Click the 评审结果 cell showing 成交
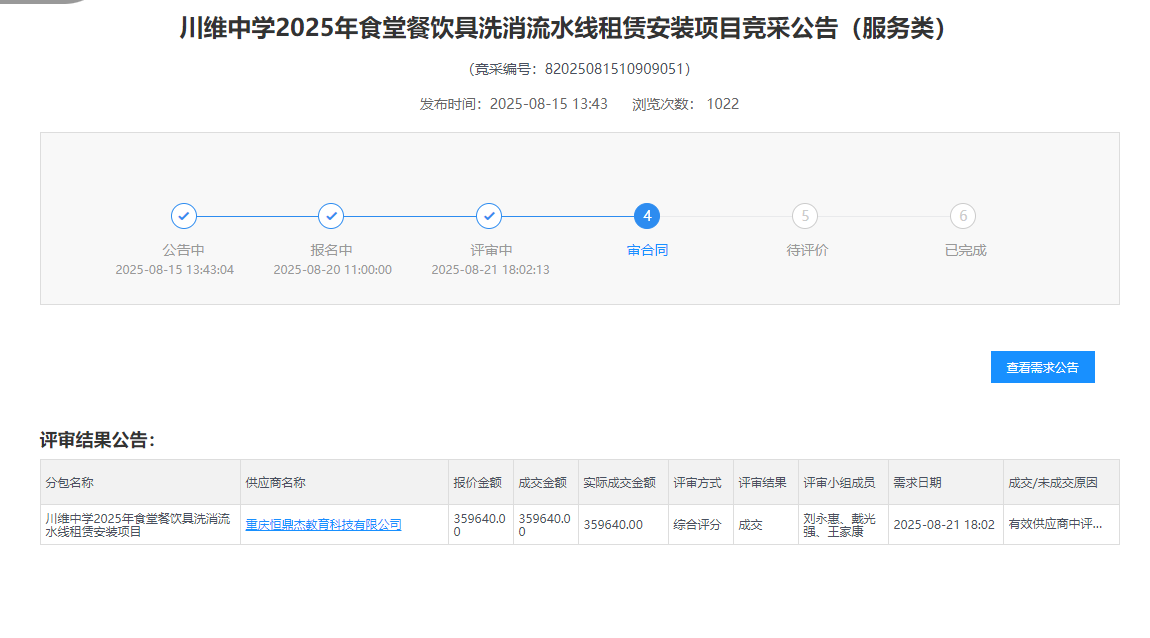Image resolution: width=1150 pixels, height=638 pixels. (x=753, y=523)
